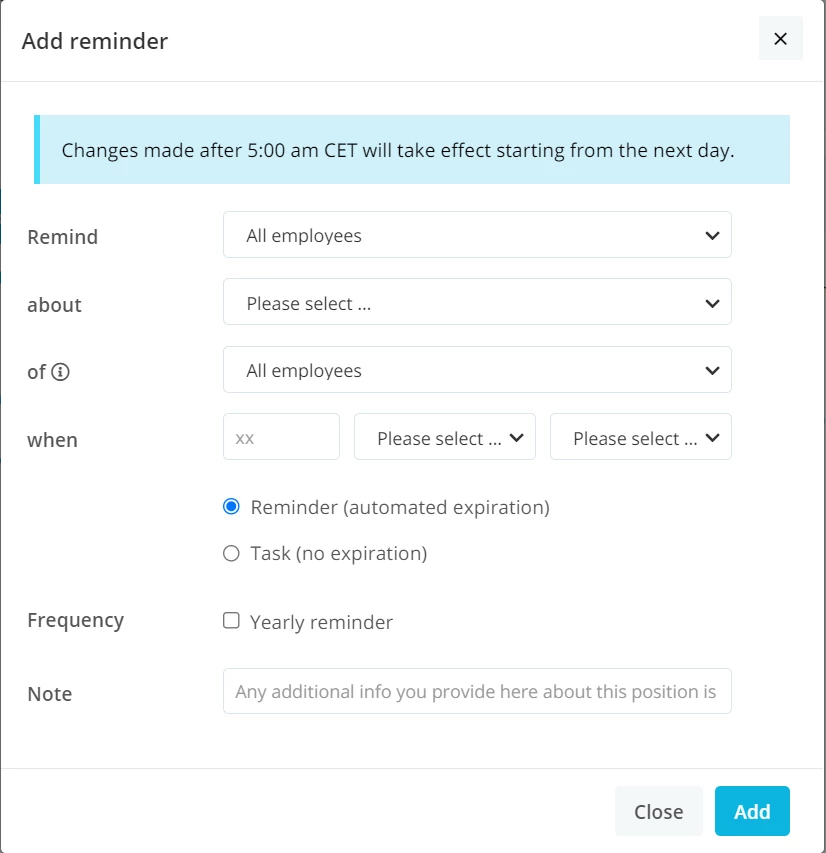Image resolution: width=826 pixels, height=853 pixels.
Task: Click the Close button
Action: click(658, 811)
